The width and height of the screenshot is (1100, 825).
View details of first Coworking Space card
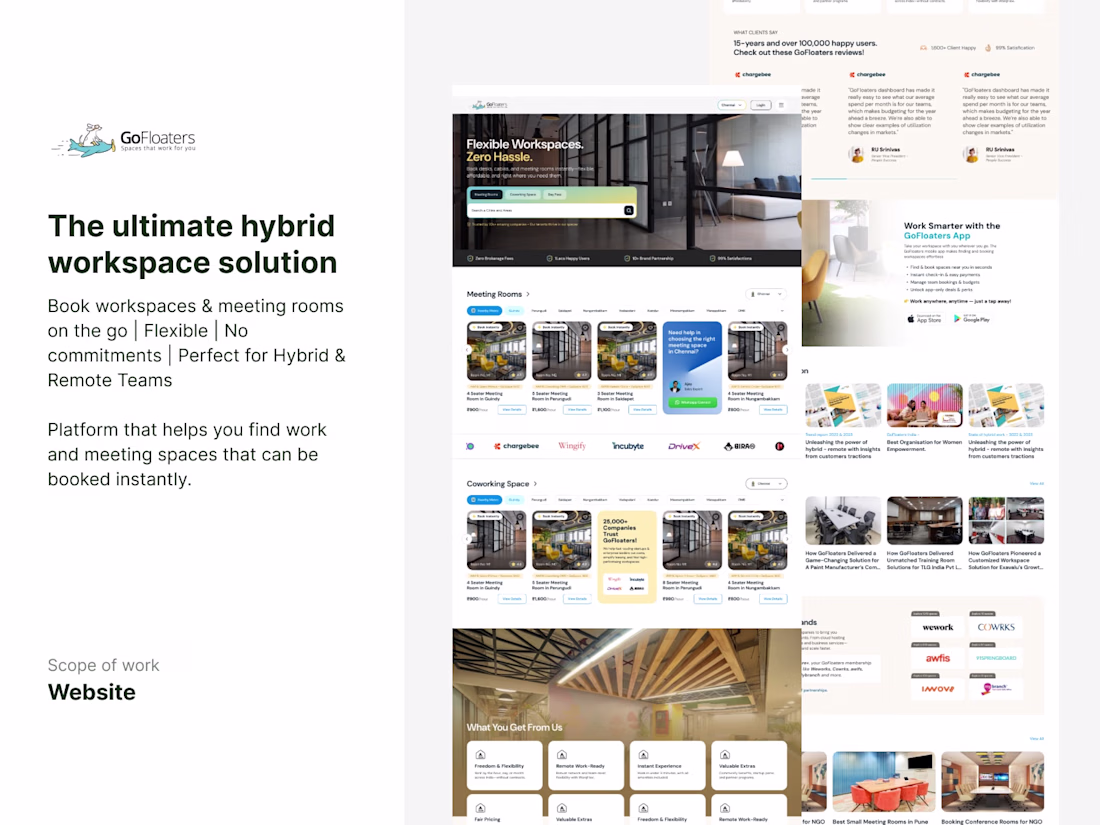tap(511, 599)
